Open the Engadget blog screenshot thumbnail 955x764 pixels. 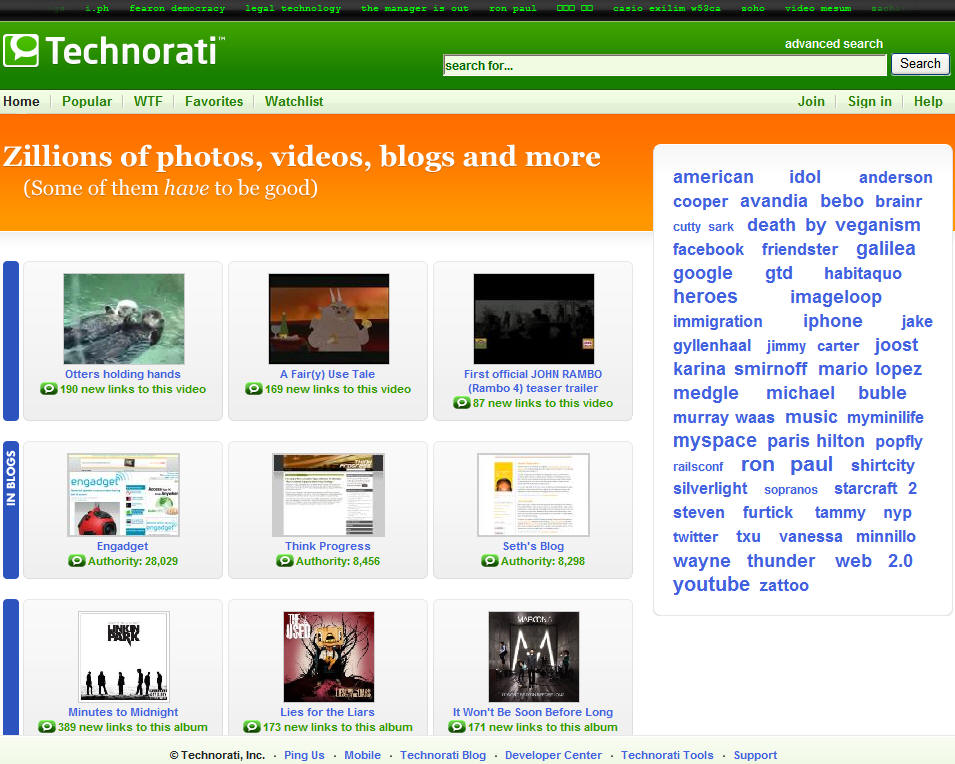(124, 495)
